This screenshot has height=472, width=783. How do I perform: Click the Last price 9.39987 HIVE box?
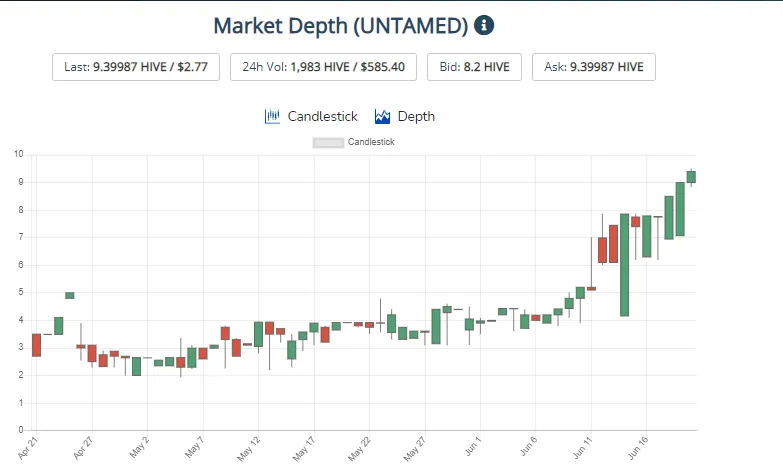coord(136,67)
